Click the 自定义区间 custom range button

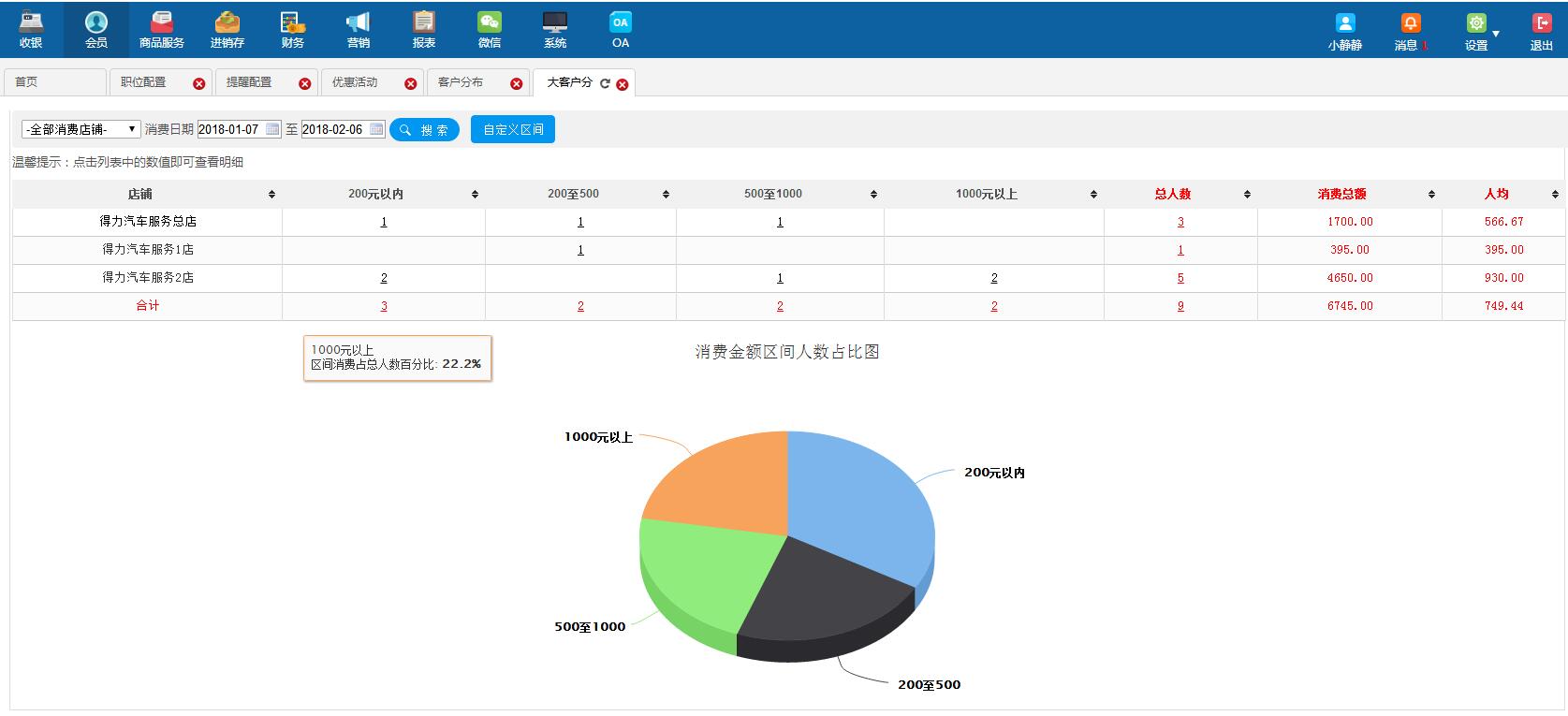coord(513,129)
